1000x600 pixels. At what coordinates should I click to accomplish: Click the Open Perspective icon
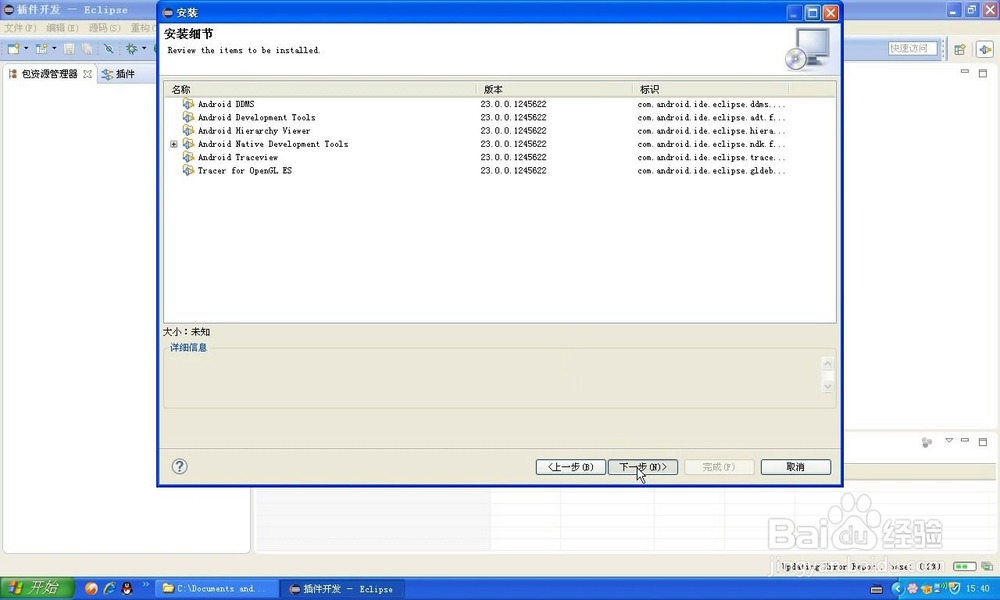(960, 49)
